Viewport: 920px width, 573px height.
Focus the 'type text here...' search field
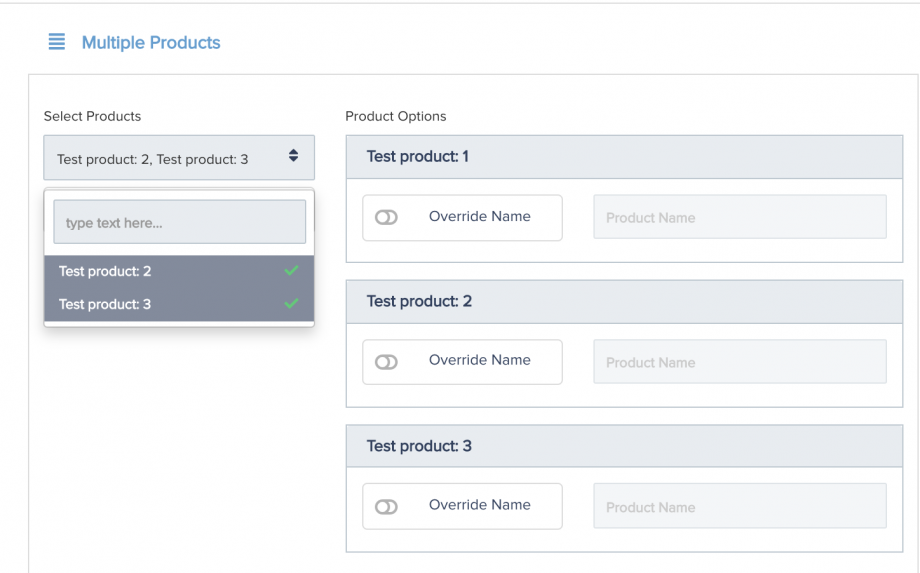[x=180, y=222]
